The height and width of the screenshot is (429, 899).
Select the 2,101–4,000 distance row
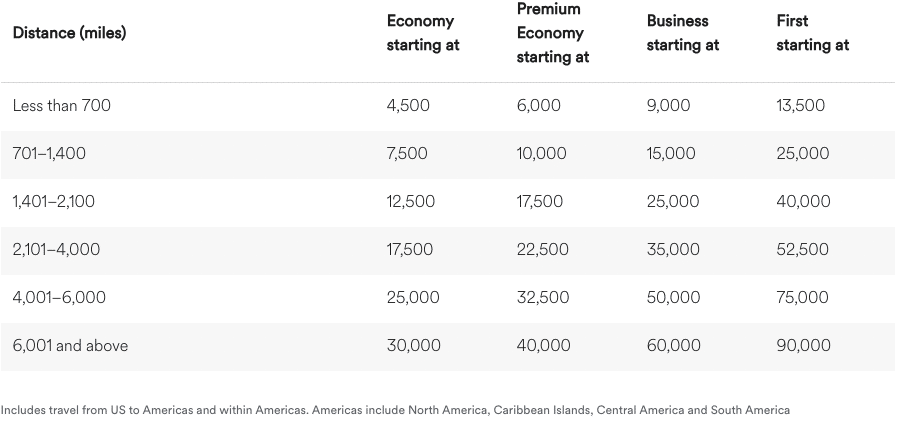(56, 249)
